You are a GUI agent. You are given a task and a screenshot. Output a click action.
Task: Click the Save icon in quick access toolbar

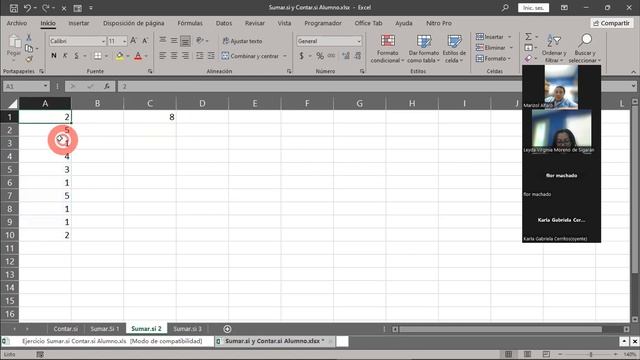[13, 8]
